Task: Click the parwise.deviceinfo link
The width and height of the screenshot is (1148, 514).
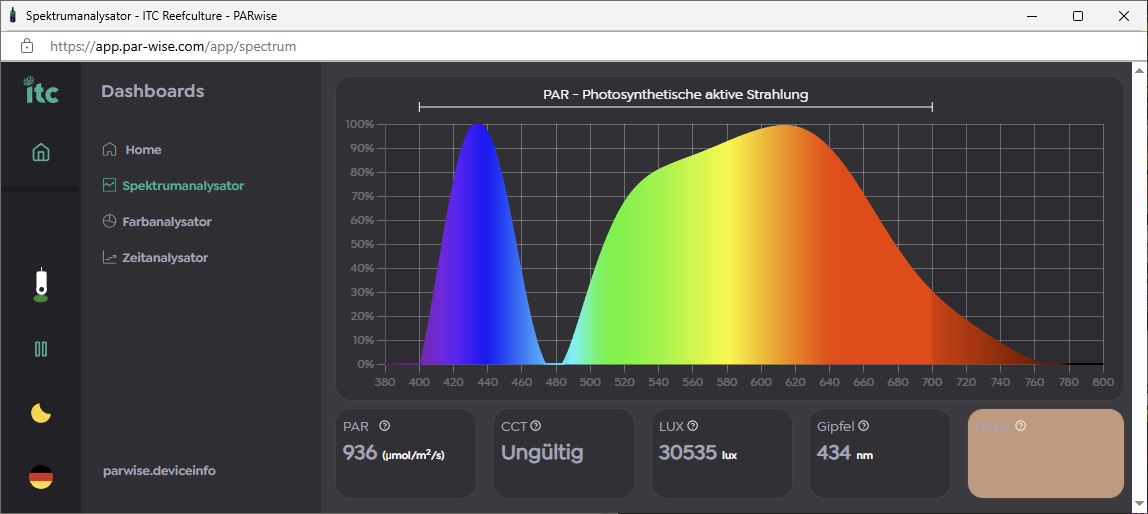Action: click(159, 471)
